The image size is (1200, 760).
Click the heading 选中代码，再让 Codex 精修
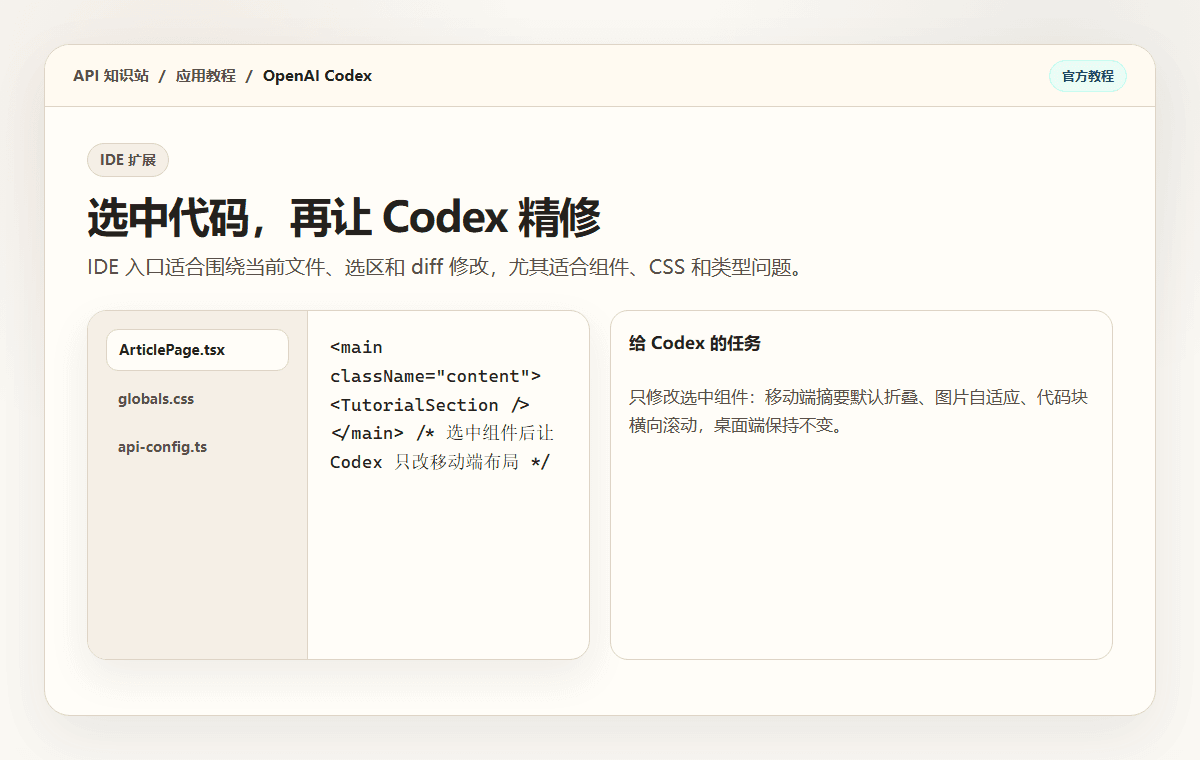(x=345, y=217)
